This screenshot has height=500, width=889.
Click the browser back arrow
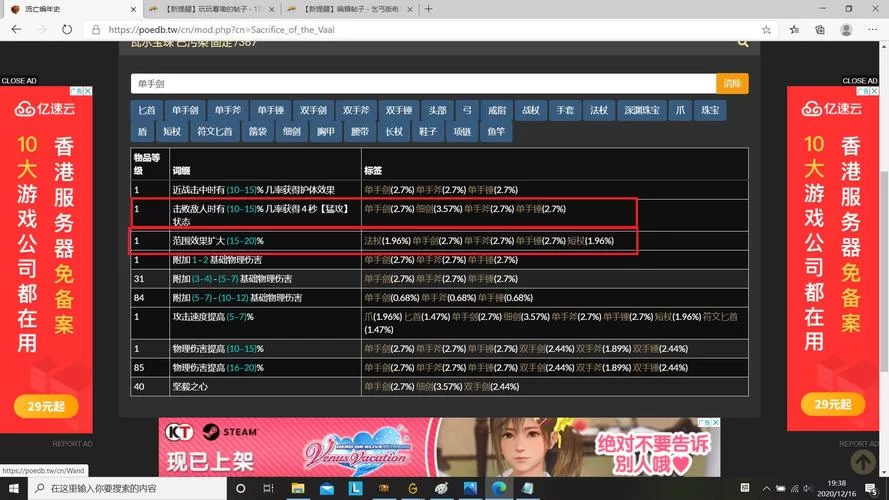(x=16, y=29)
